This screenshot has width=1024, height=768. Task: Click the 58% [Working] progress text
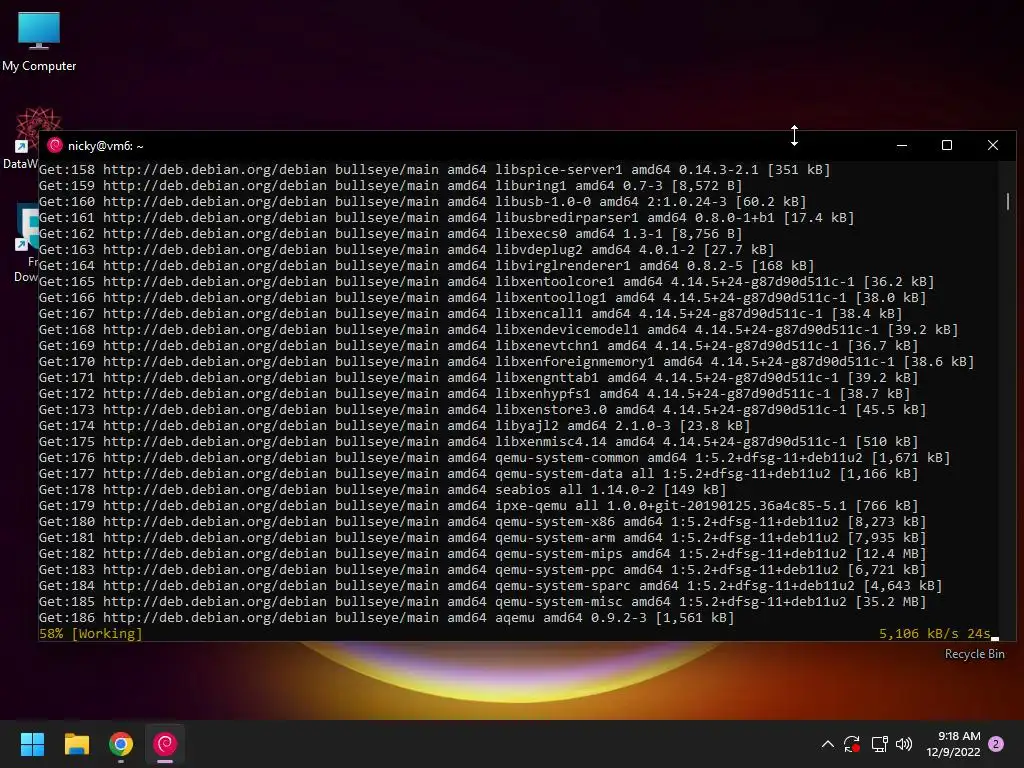tap(90, 633)
